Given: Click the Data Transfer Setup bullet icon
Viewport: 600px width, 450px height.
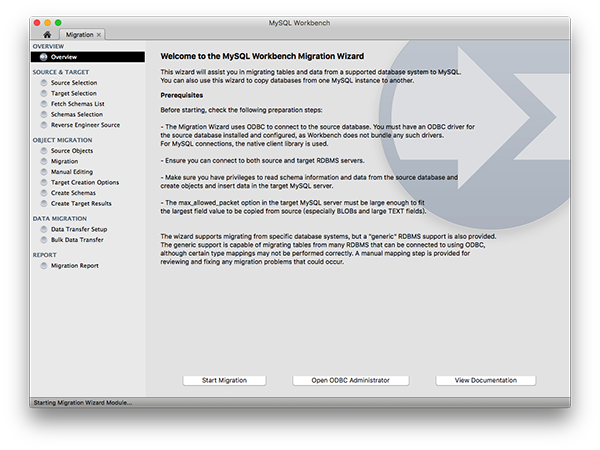Looking at the screenshot, I should (44, 229).
